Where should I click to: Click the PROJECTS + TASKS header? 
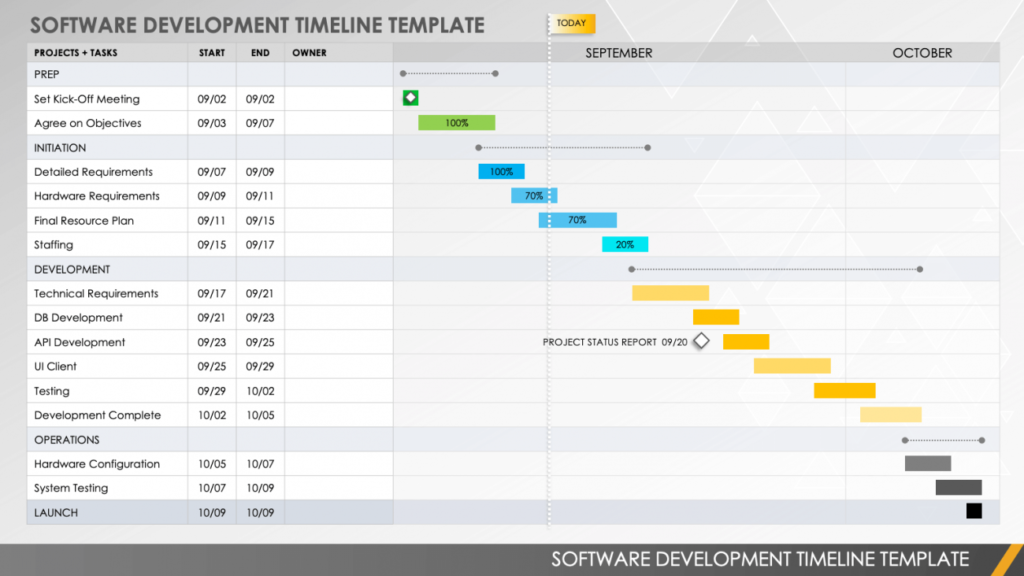77,52
